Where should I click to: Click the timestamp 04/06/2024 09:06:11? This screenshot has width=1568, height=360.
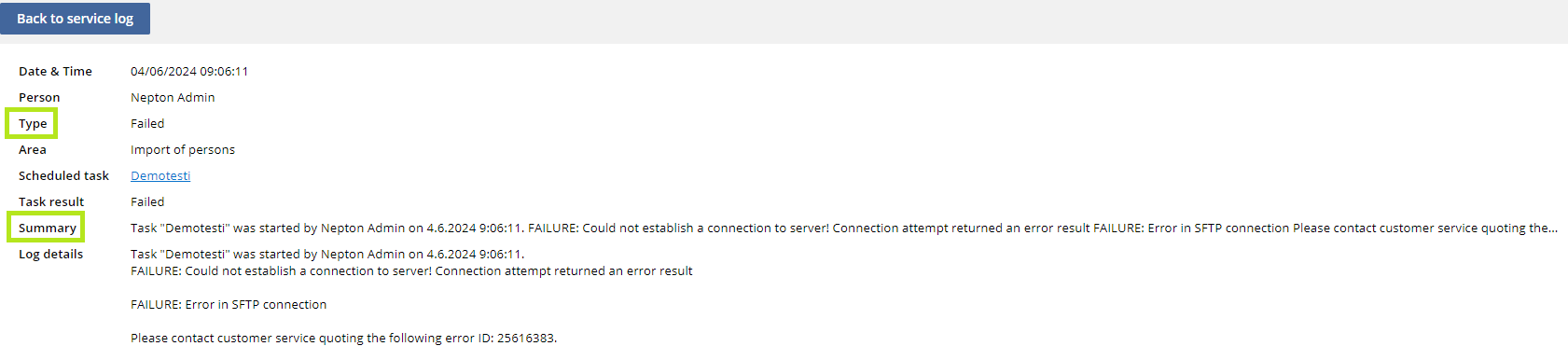pyautogui.click(x=189, y=71)
